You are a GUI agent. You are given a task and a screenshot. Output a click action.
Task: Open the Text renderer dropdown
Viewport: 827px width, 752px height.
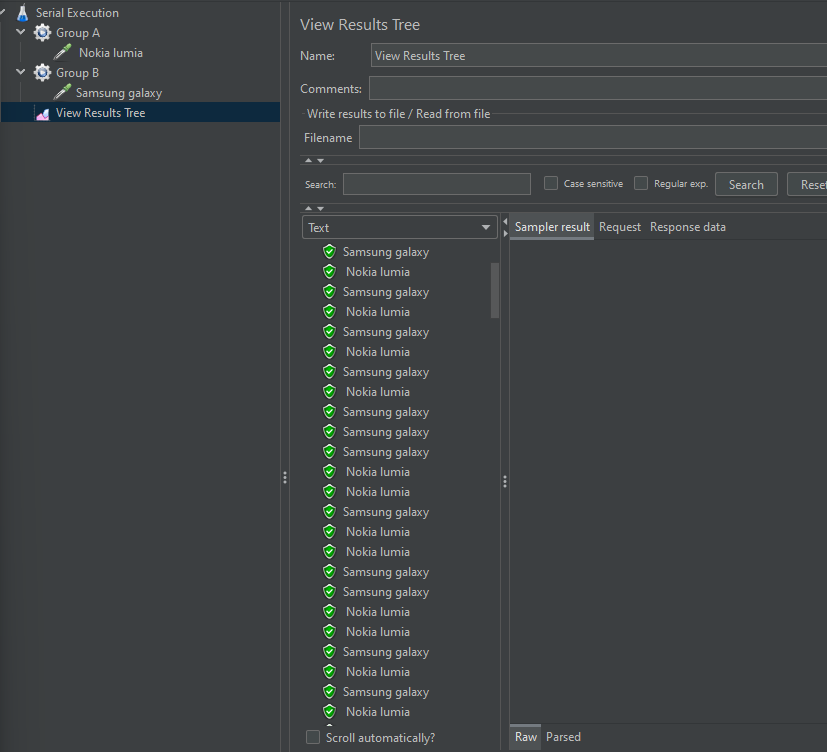[x=400, y=227]
